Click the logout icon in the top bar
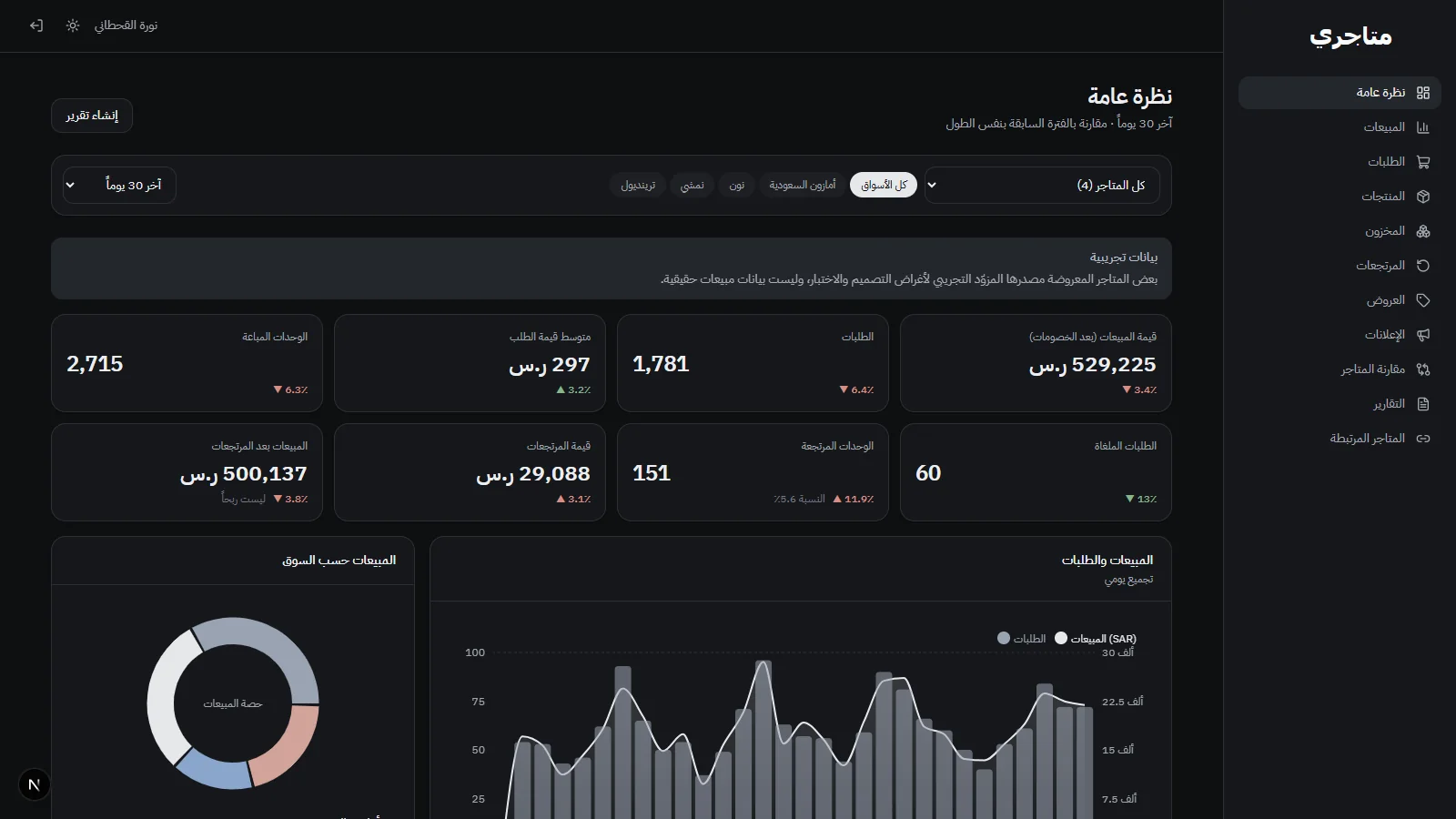The height and width of the screenshot is (819, 1456). coord(36,25)
